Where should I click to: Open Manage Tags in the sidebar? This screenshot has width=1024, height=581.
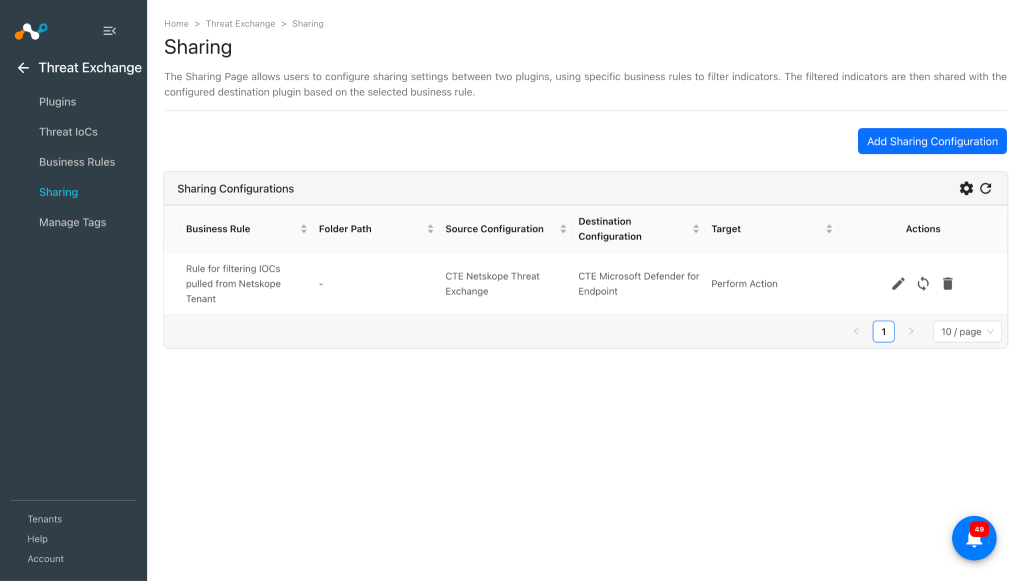pos(72,223)
